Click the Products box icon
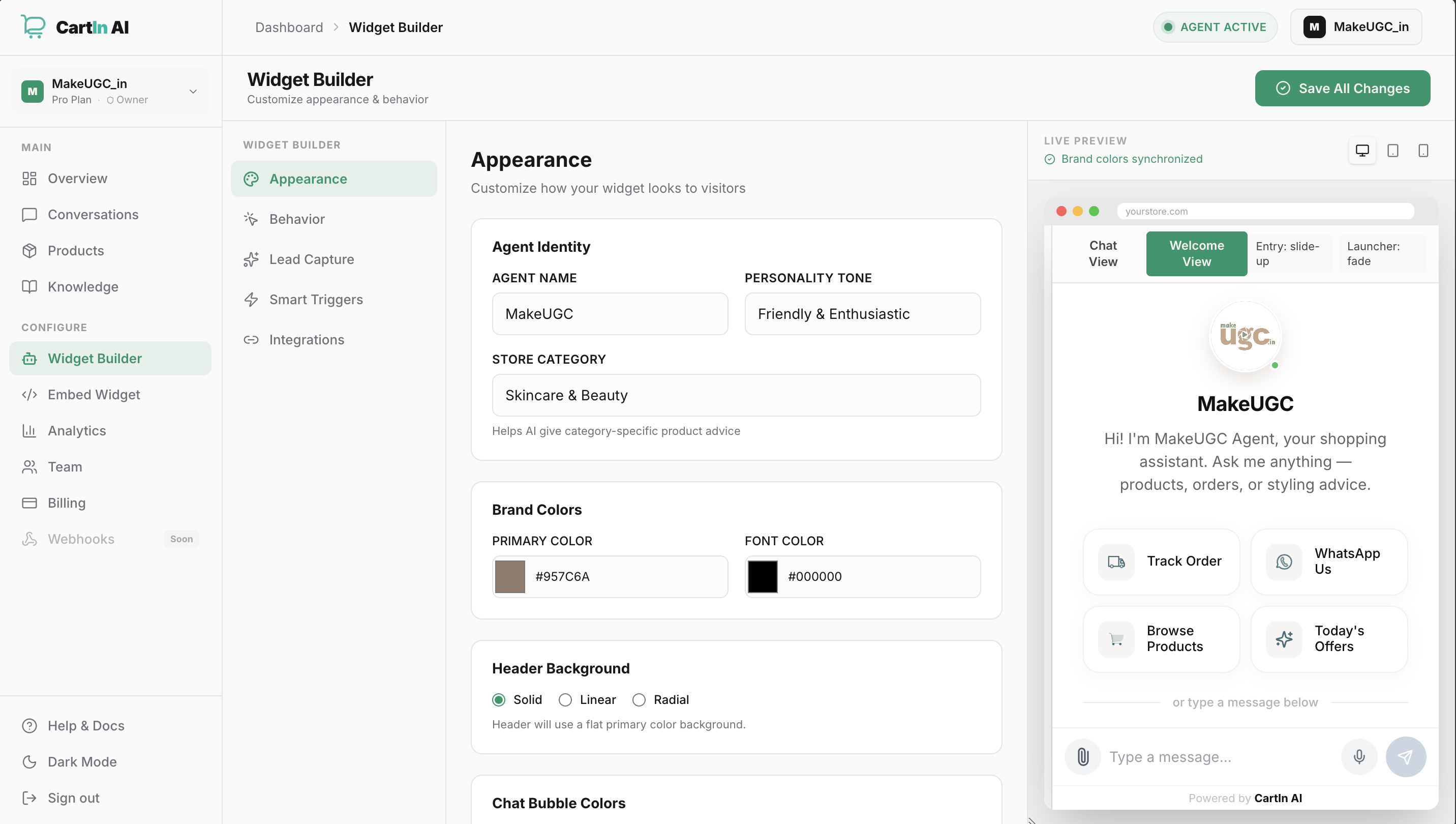Image resolution: width=1456 pixels, height=824 pixels. point(29,251)
